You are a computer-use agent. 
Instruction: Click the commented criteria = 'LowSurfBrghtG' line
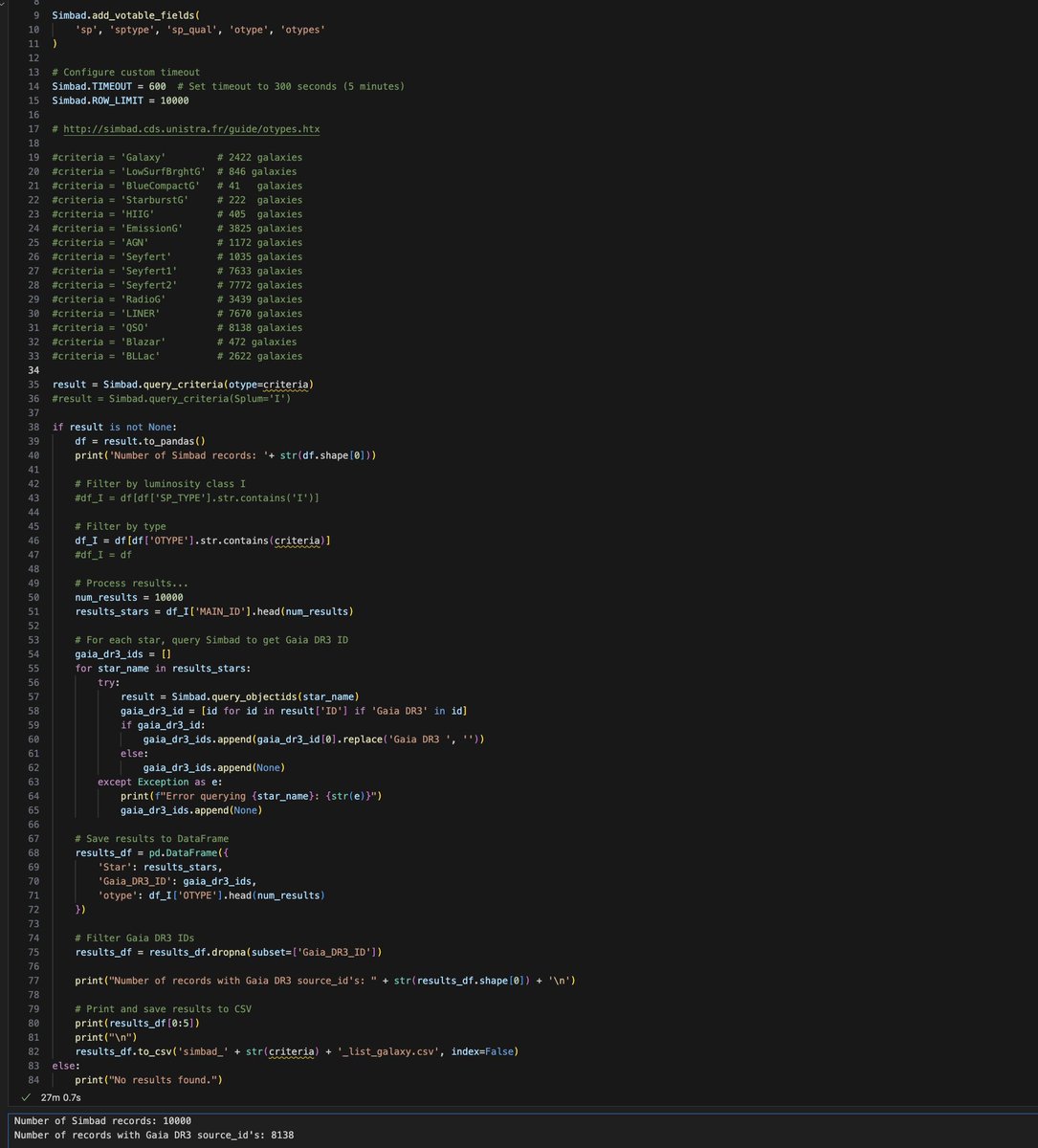(x=174, y=171)
